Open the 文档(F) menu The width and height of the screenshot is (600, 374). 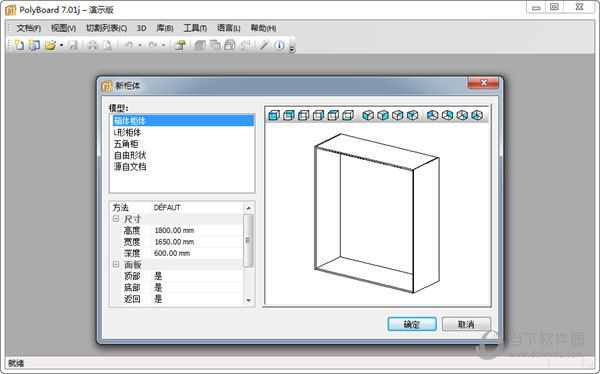(x=29, y=28)
